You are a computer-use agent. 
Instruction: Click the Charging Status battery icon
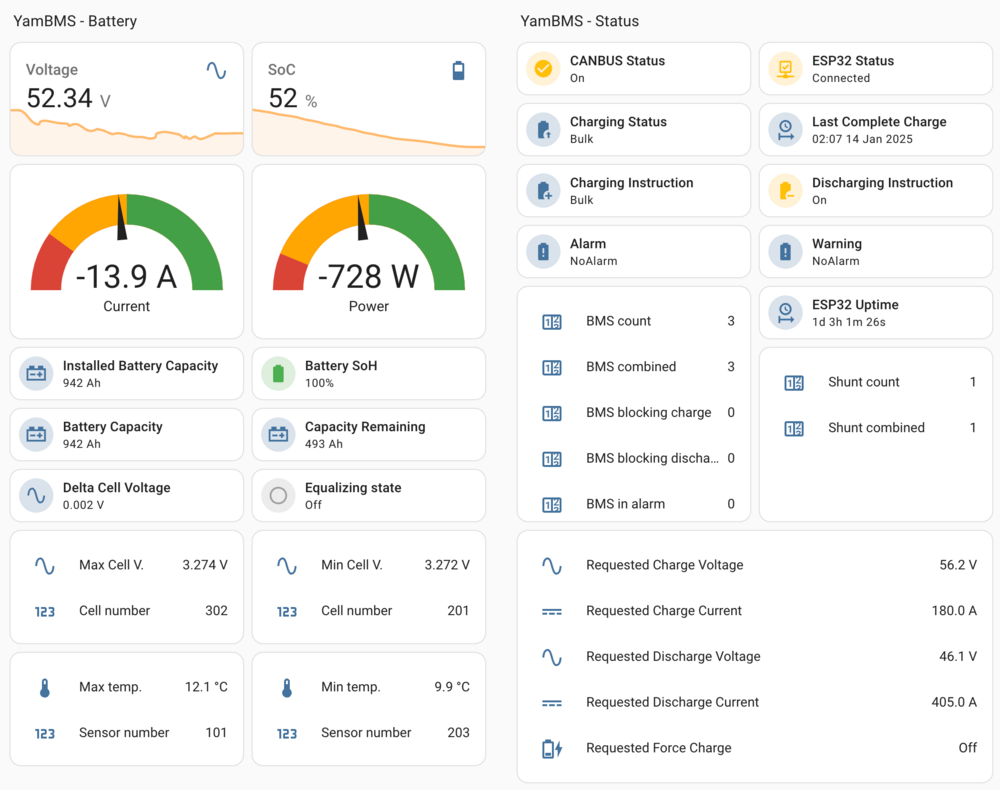pos(543,130)
